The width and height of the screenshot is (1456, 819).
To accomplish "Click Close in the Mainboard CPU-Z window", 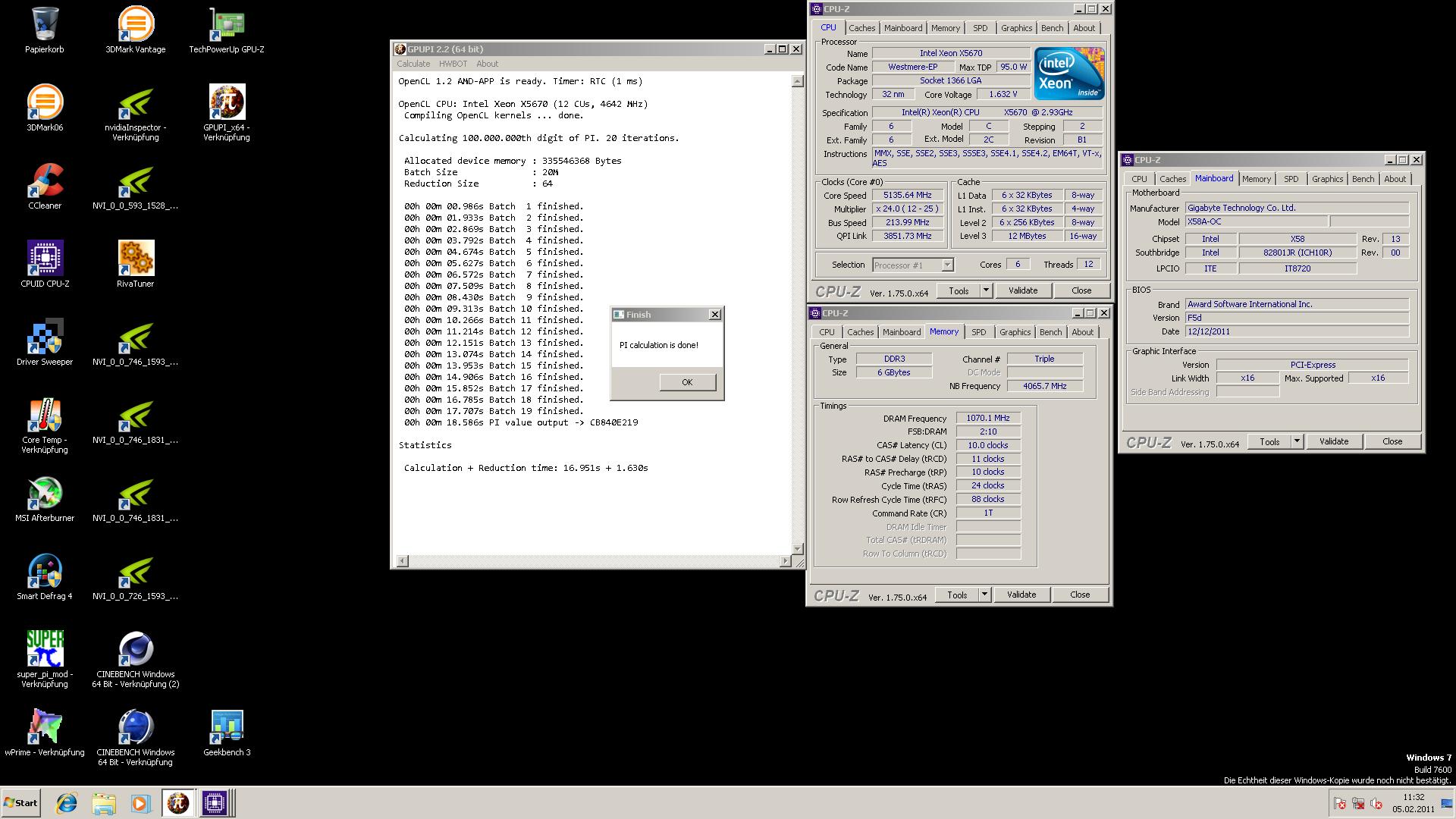I will 1392,441.
